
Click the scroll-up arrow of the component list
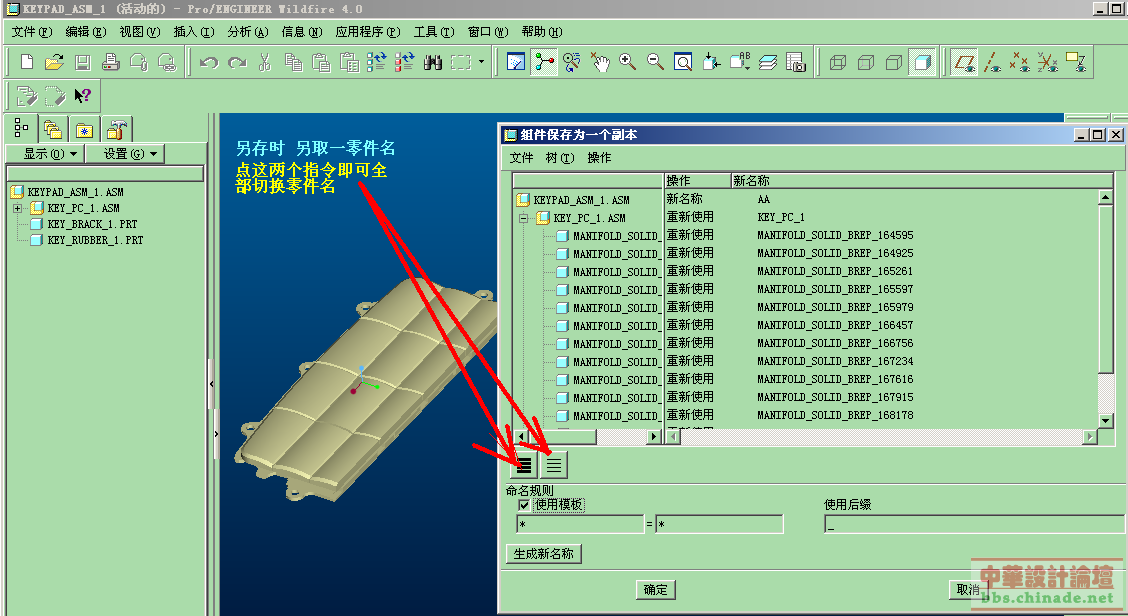point(1106,197)
